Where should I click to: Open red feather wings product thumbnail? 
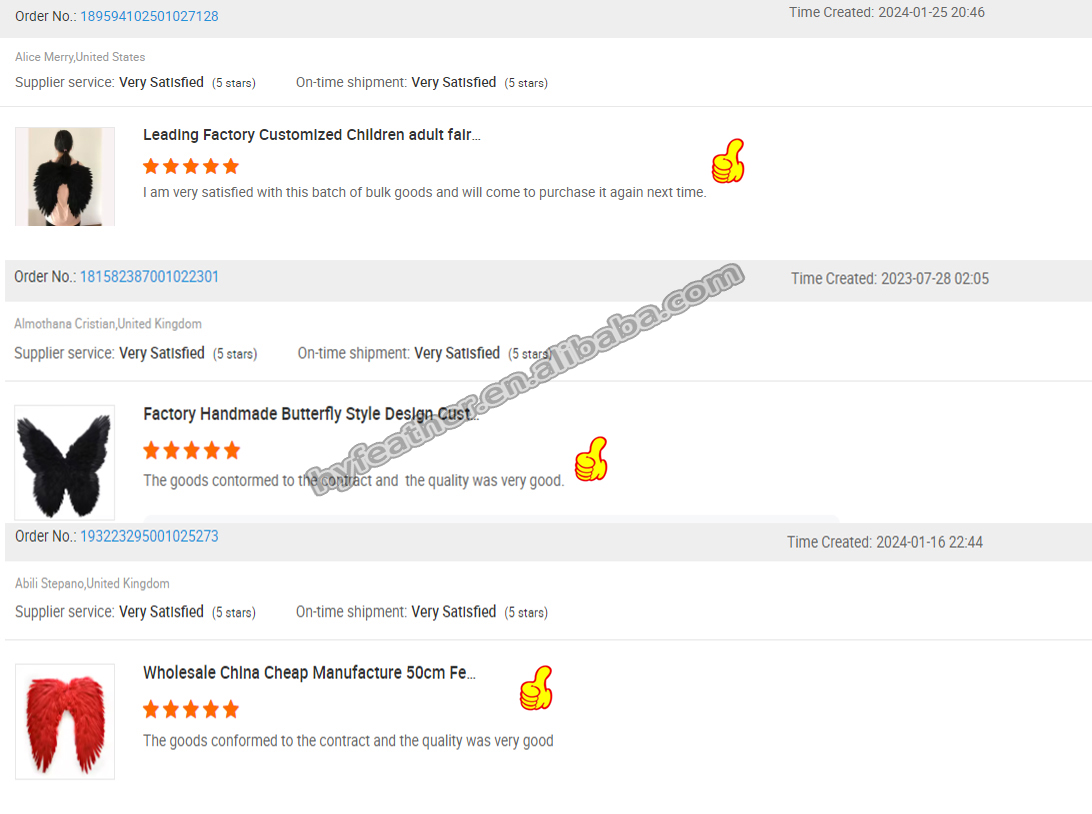(x=65, y=721)
